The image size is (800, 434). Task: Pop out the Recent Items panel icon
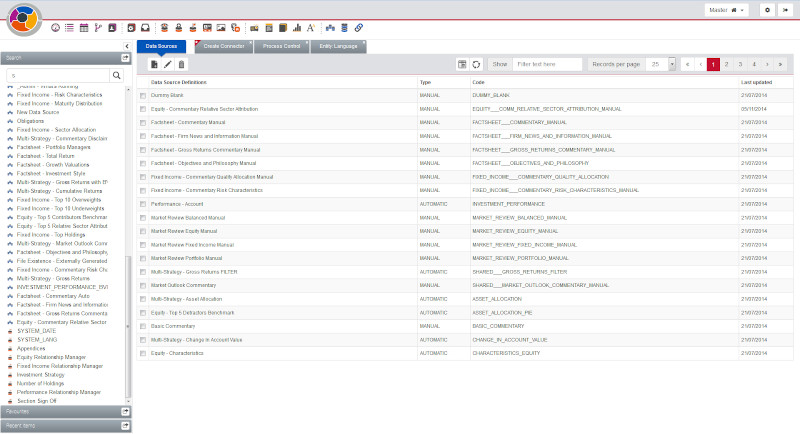pyautogui.click(x=125, y=425)
